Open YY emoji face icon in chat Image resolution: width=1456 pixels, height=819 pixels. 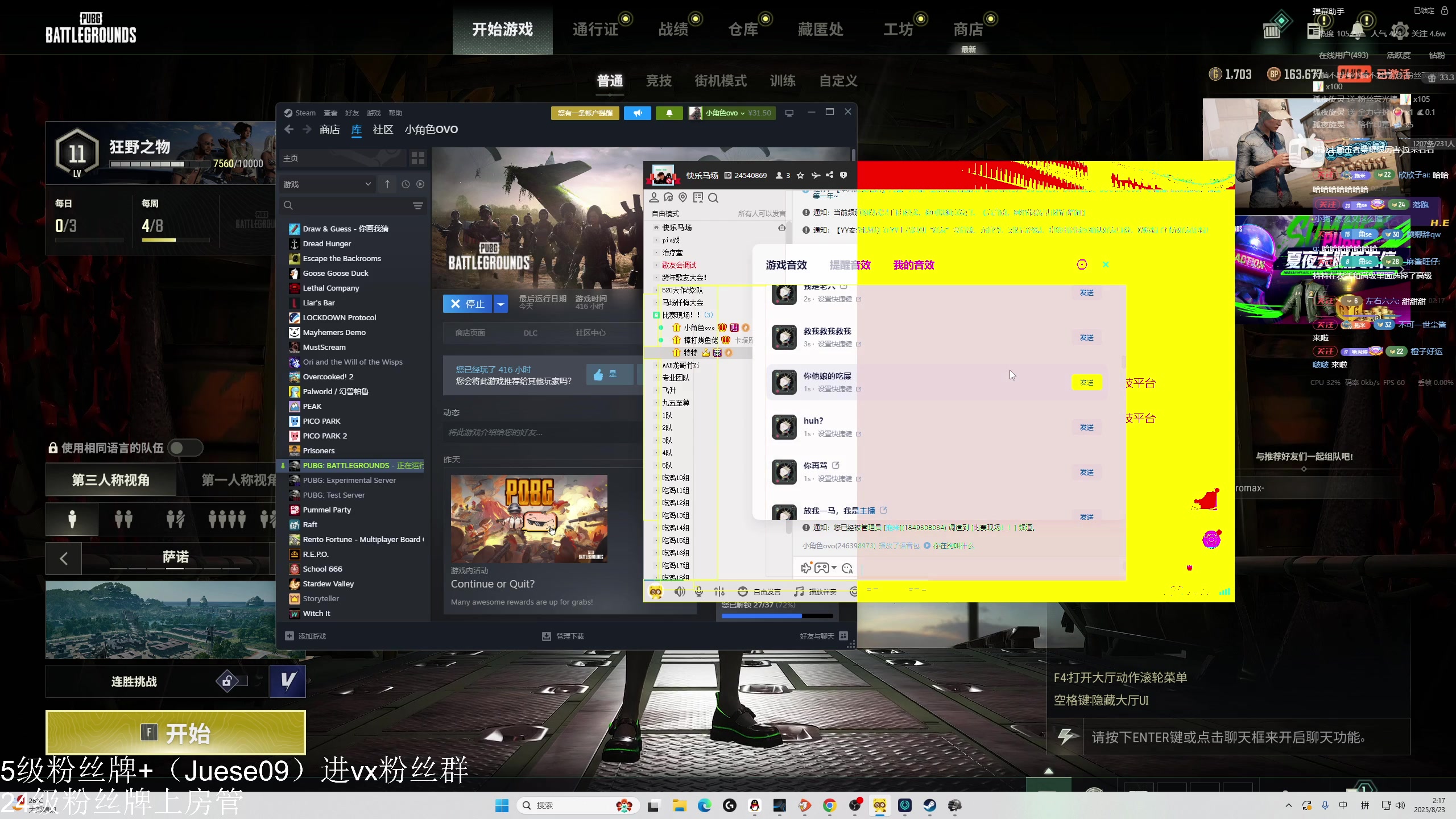click(x=847, y=568)
